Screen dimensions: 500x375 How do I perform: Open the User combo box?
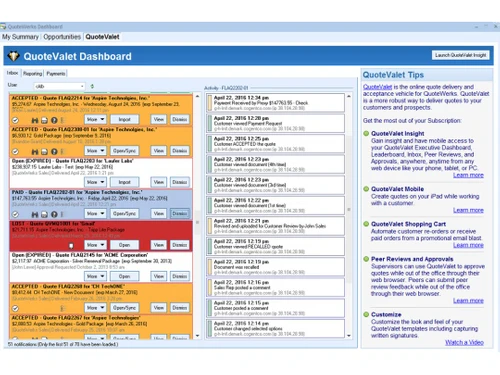tap(59, 86)
